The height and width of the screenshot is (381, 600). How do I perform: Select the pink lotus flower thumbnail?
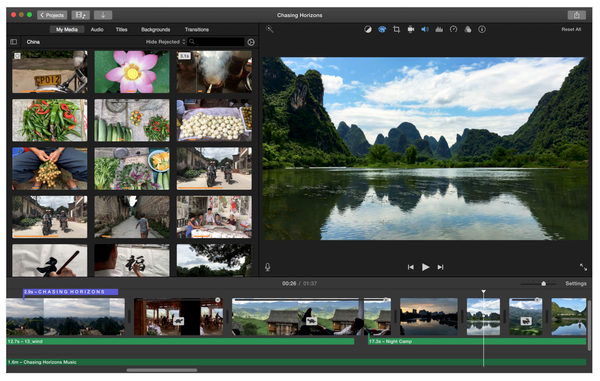click(132, 72)
